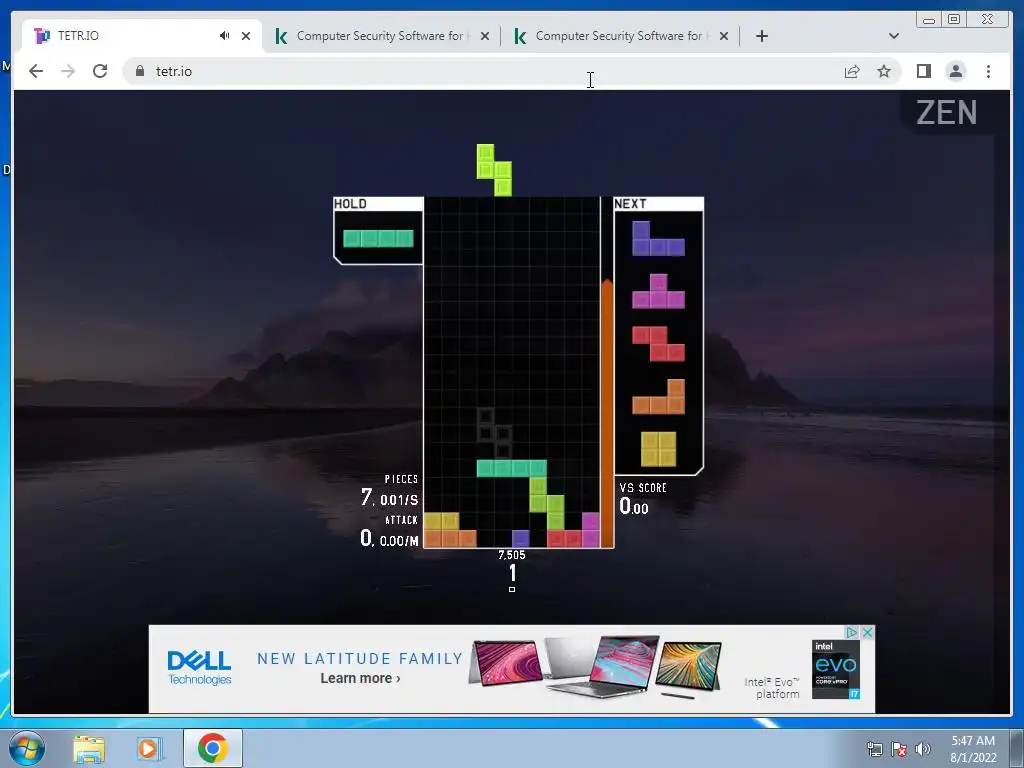Image resolution: width=1024 pixels, height=768 pixels.
Task: Open a new browser tab
Action: (761, 36)
